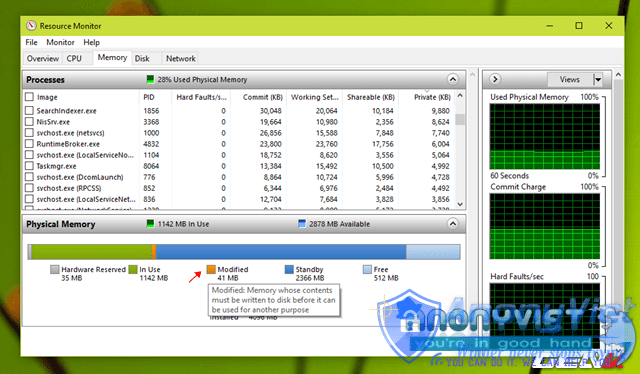
Task: Click the Modified orange legend swatch
Action: tap(211, 269)
